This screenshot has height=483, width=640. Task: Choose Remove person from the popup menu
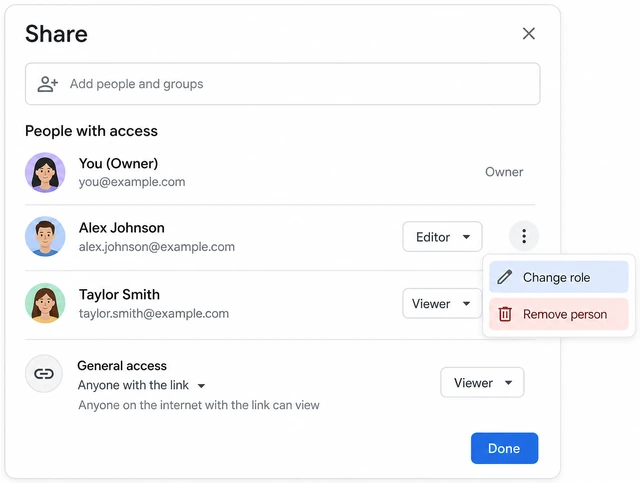558,314
